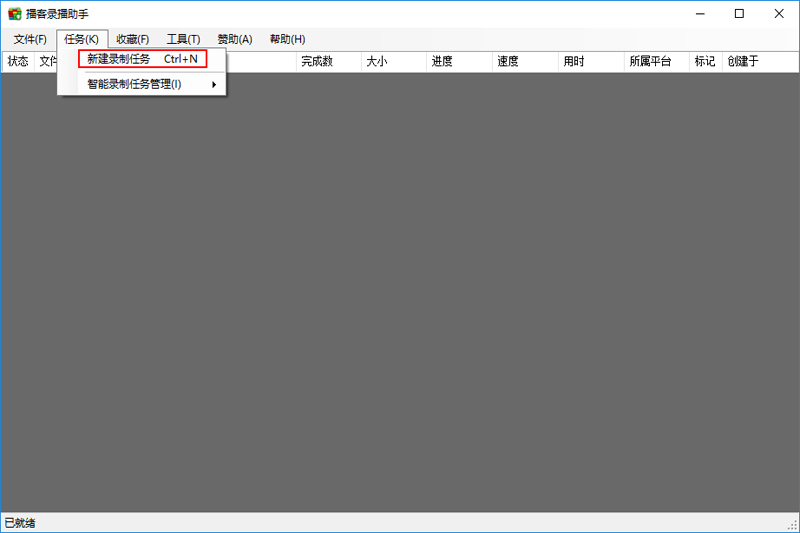Open the 帮助(H) menu

click(x=287, y=39)
